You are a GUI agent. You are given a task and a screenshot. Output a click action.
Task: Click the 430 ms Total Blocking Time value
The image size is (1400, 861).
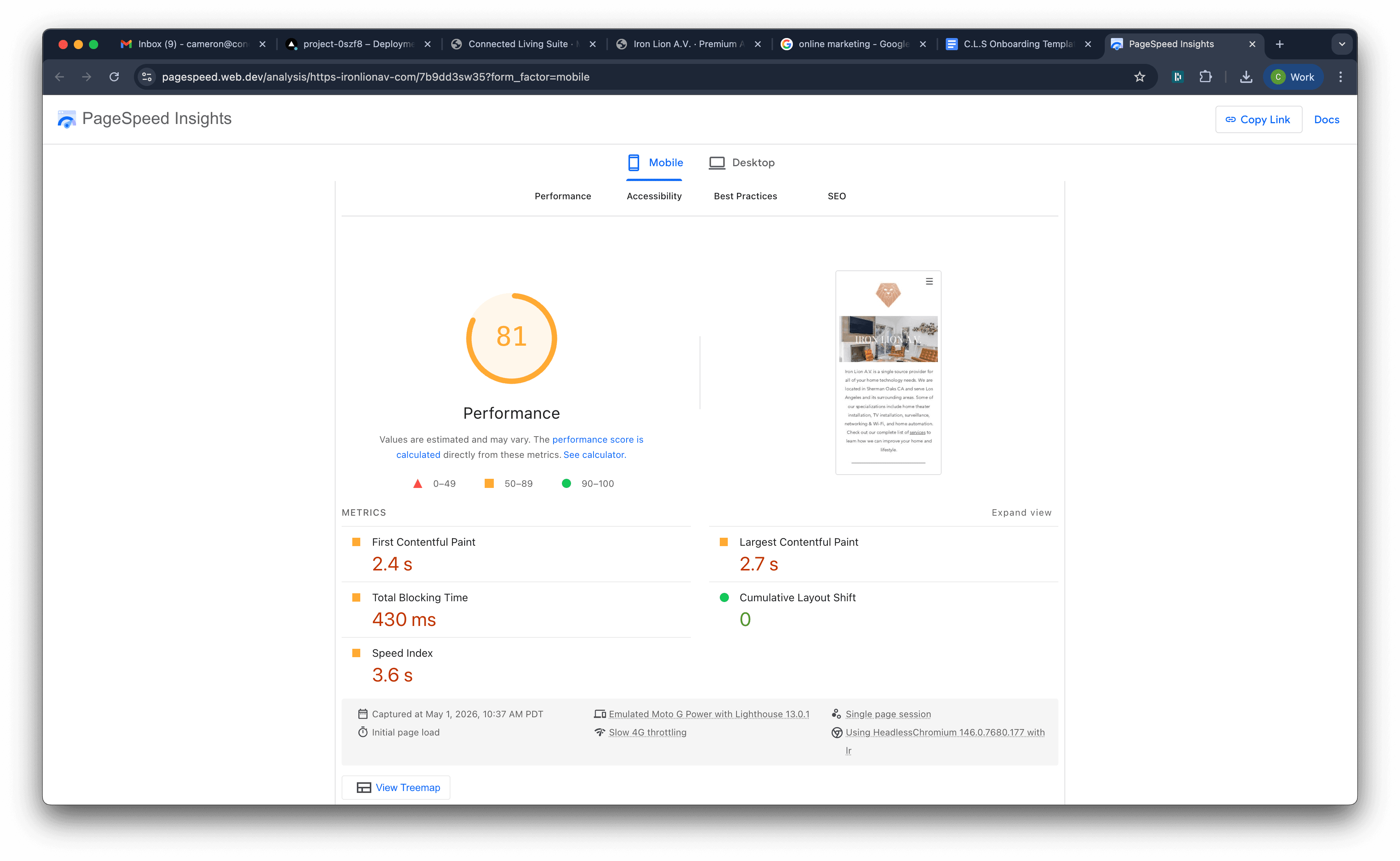click(x=404, y=620)
